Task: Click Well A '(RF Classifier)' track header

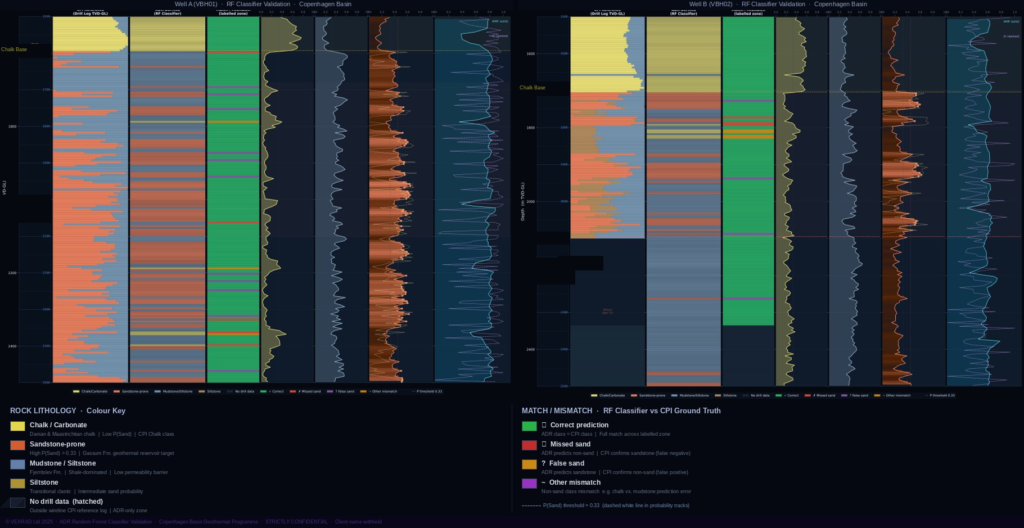Action: pos(167,13)
